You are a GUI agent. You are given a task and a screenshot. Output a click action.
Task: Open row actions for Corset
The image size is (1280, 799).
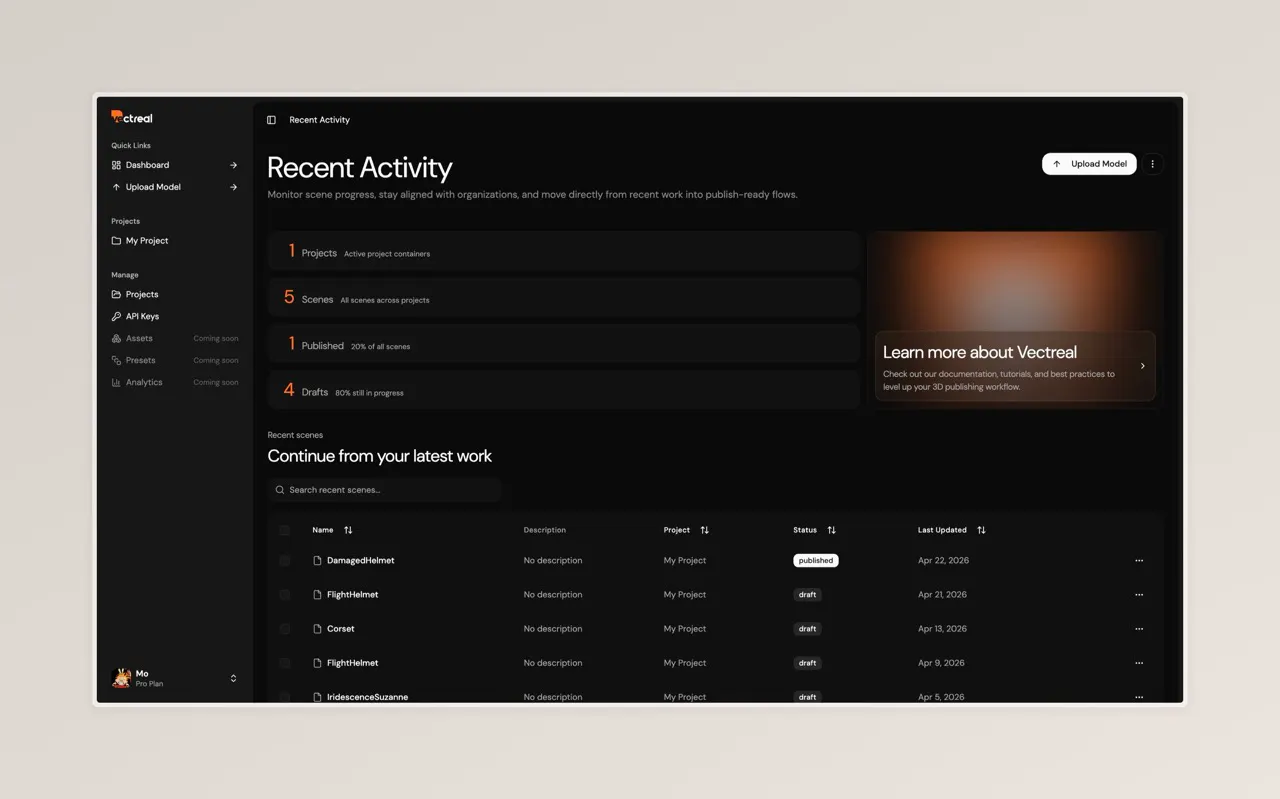[1139, 629]
